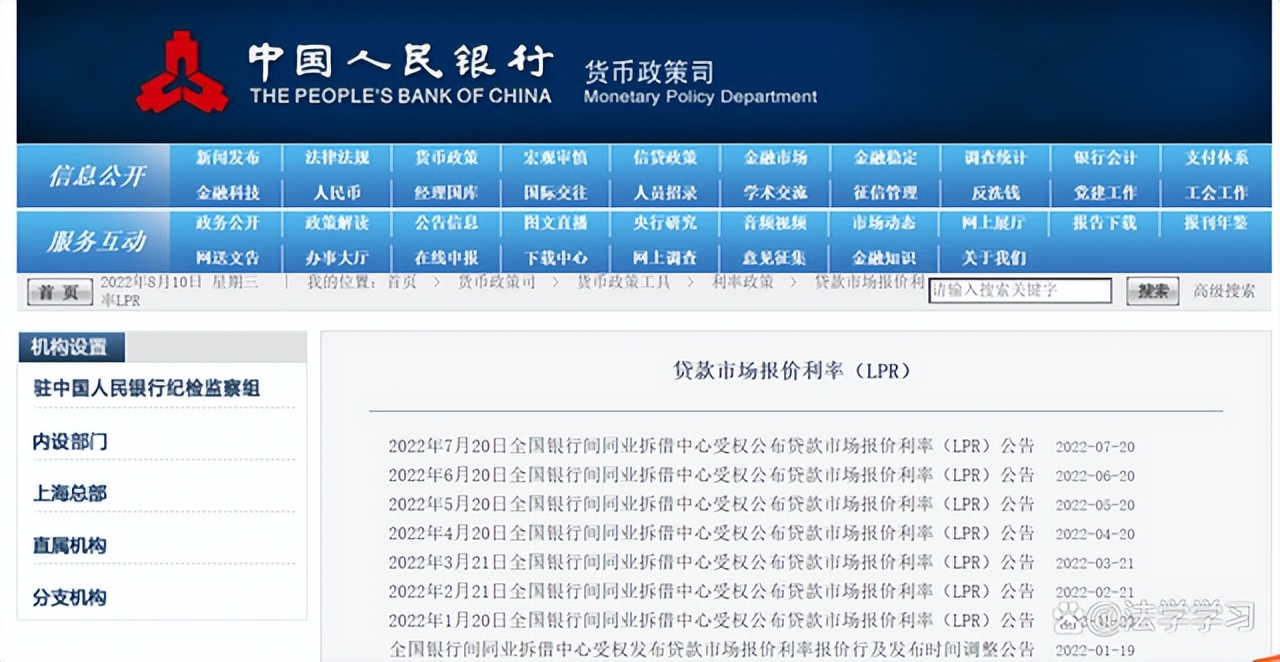Open the 货币政策 menu

(x=445, y=157)
